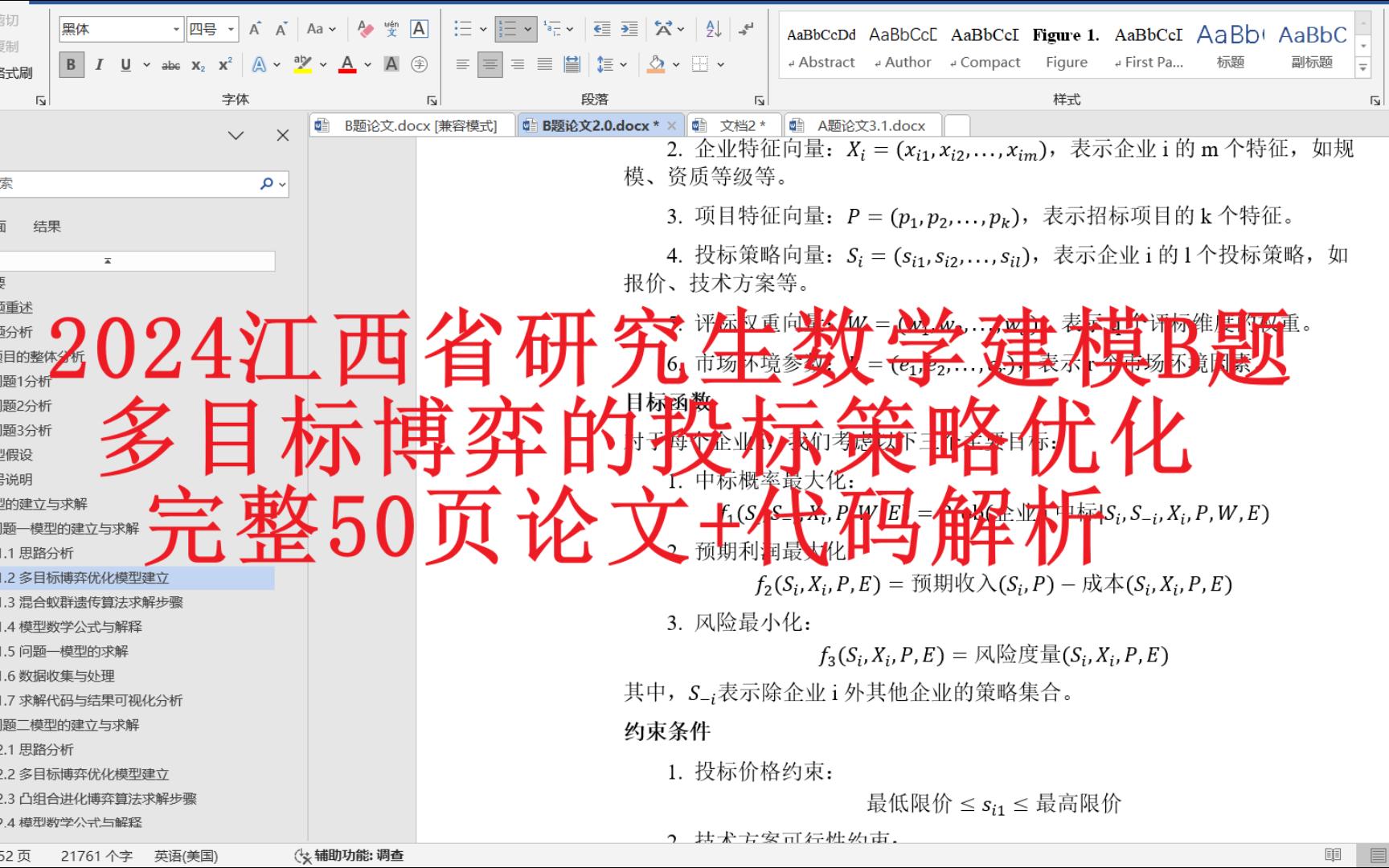This screenshot has width=1389, height=868.
Task: Open styles pane launcher in 样式 group
Action: (1375, 100)
